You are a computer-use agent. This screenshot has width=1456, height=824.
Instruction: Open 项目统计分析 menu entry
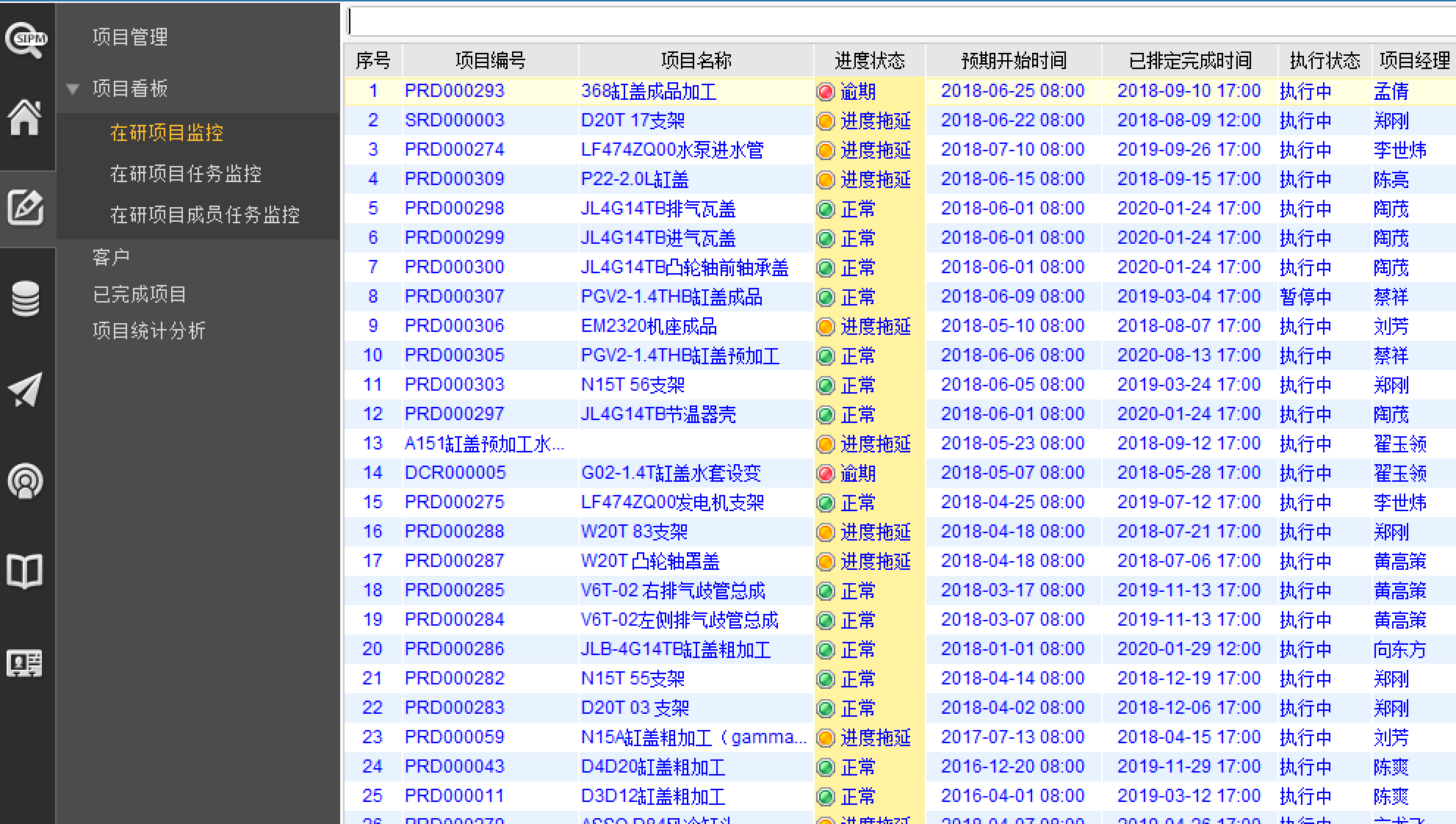tap(149, 331)
